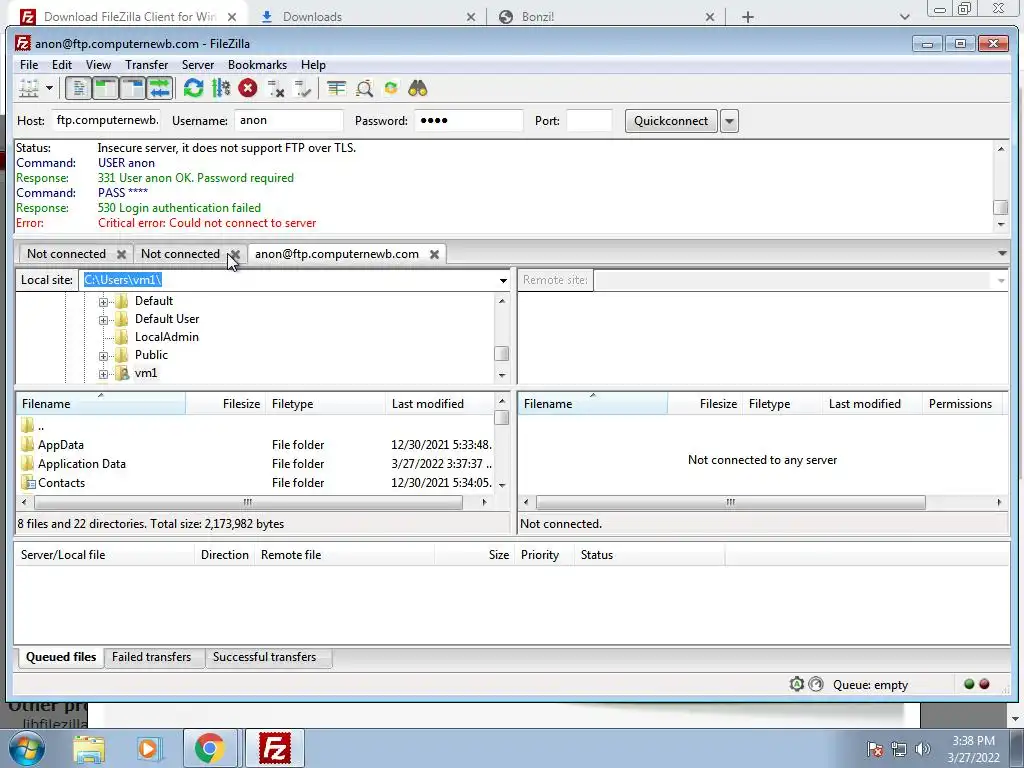Open Site Manager dropdown arrow in toolbar
Viewport: 1024px width, 768px height.
tap(49, 88)
